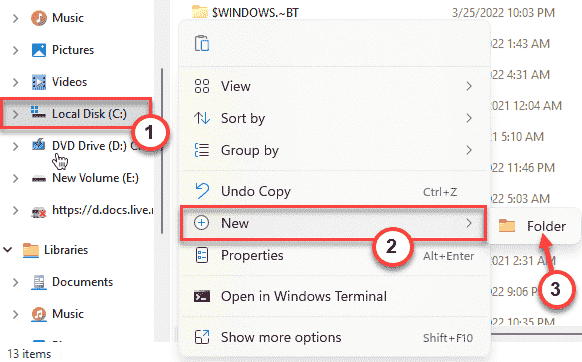This screenshot has width=582, height=362.
Task: Click the Paste clipboard icon in context menu
Action: pyautogui.click(x=202, y=43)
